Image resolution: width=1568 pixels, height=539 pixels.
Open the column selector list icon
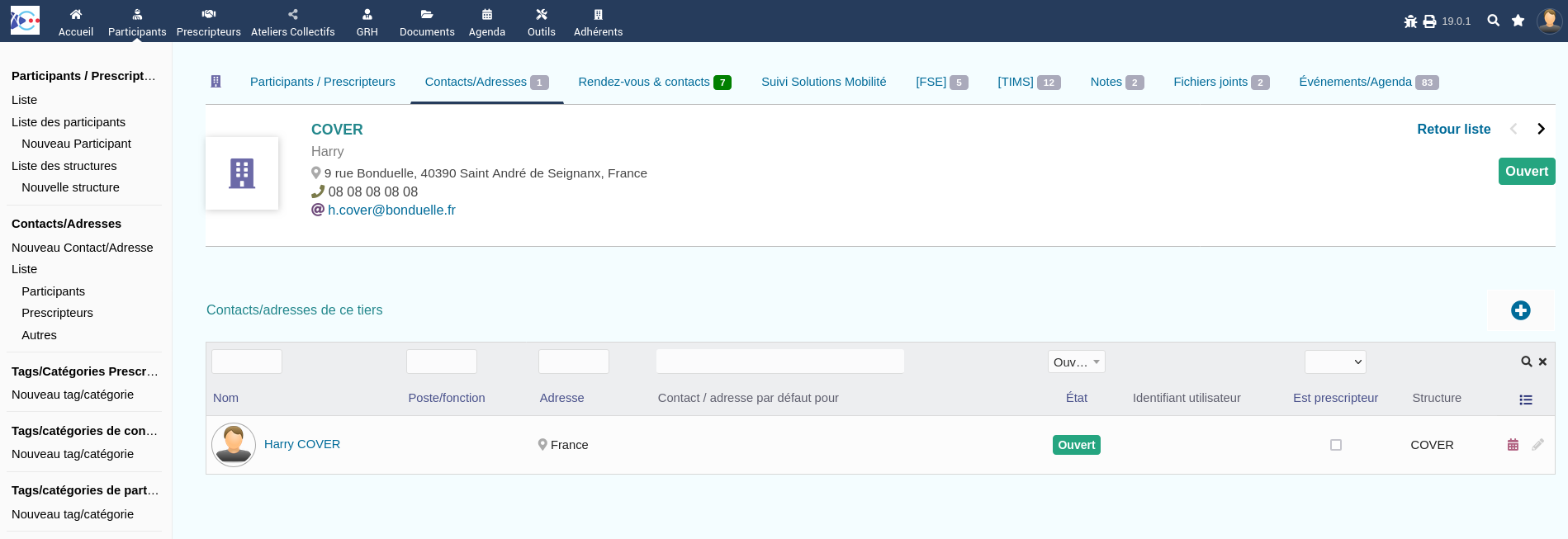pos(1526,400)
